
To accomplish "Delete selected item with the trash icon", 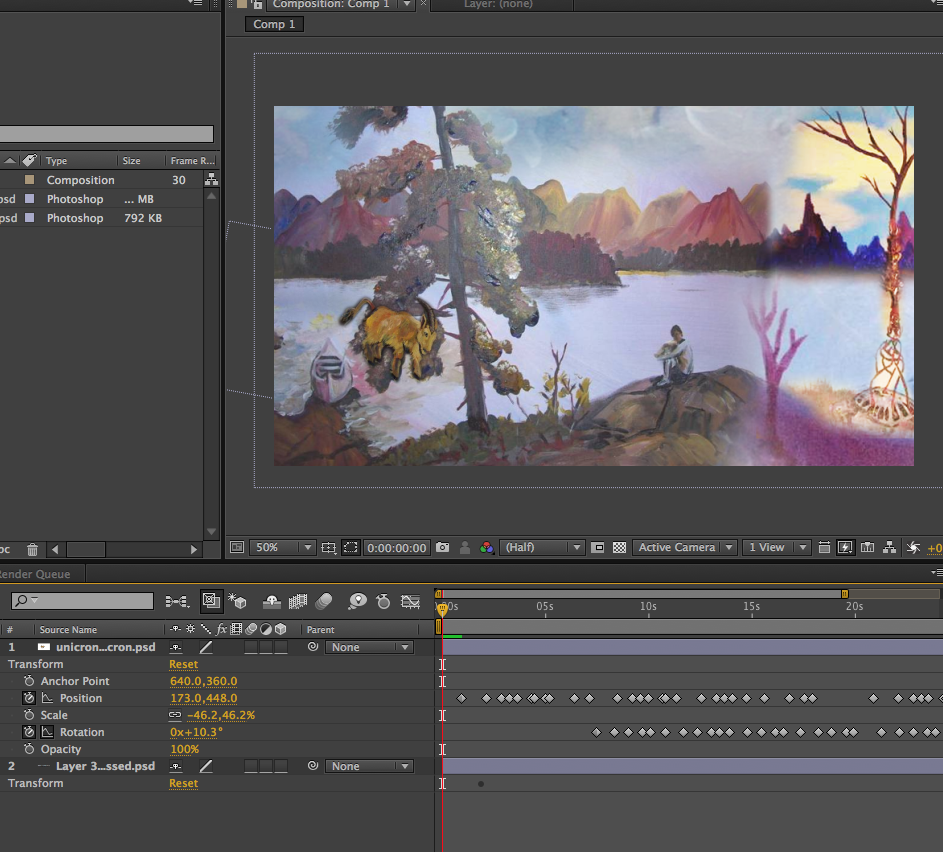I will (32, 549).
